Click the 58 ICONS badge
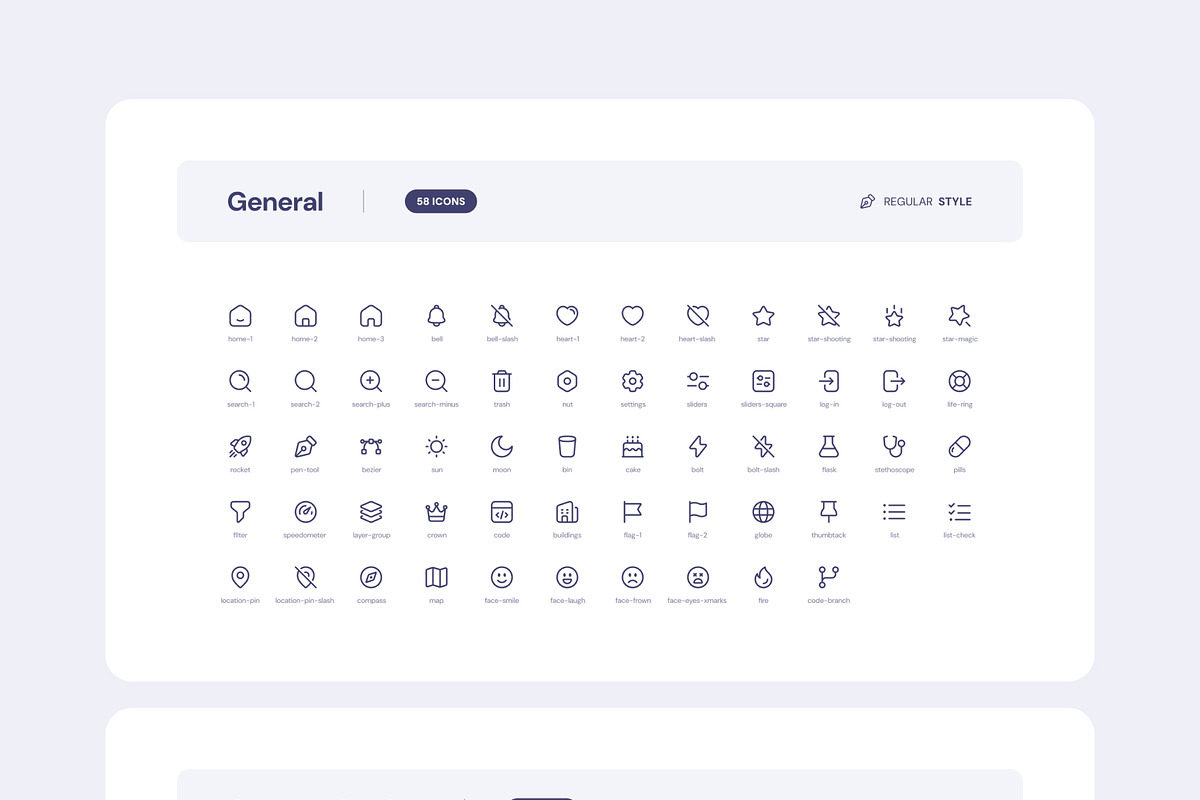Screen dimensions: 1200x800 (x=441, y=201)
